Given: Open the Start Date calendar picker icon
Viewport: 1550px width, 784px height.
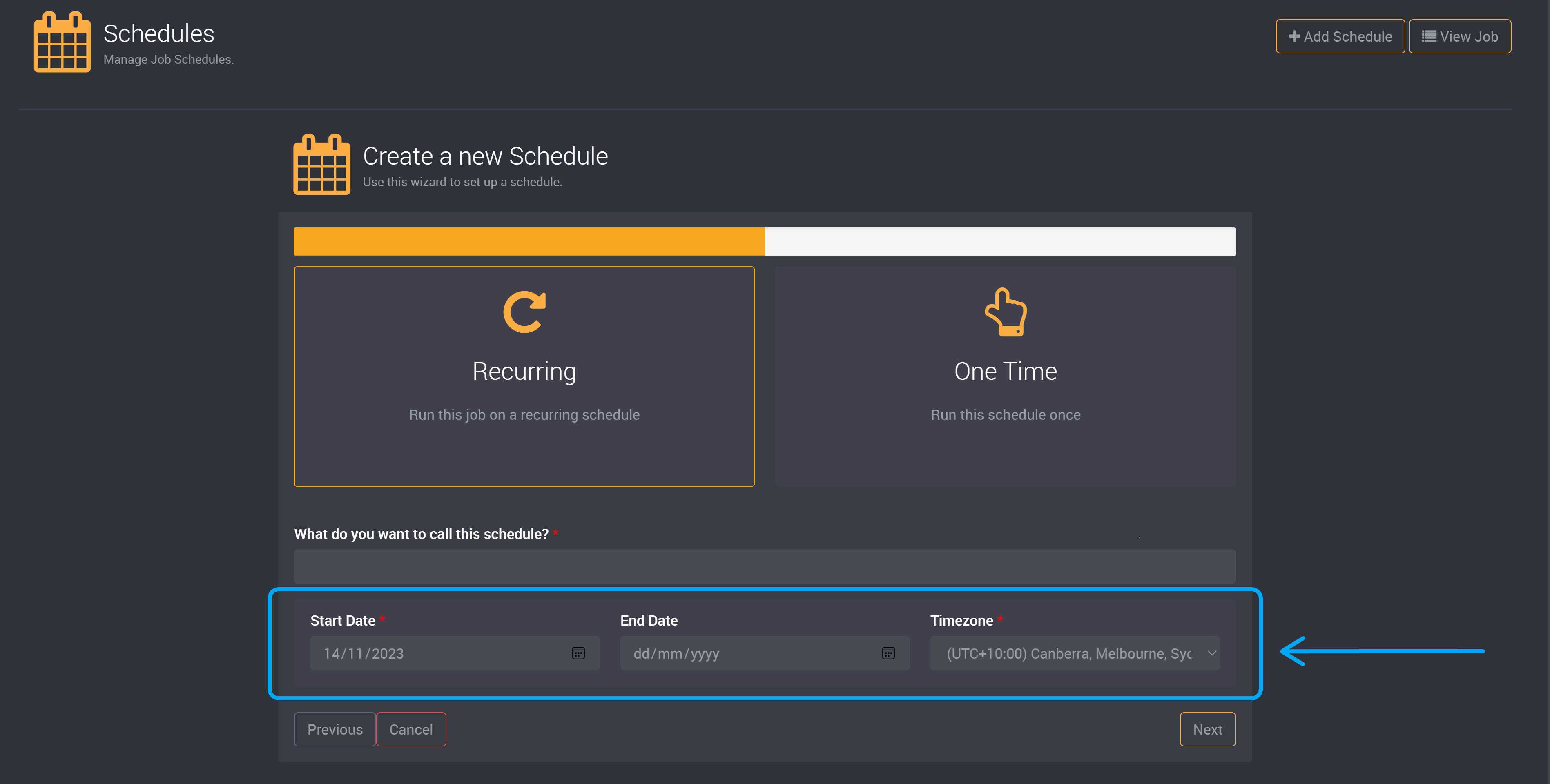Looking at the screenshot, I should coord(578,653).
